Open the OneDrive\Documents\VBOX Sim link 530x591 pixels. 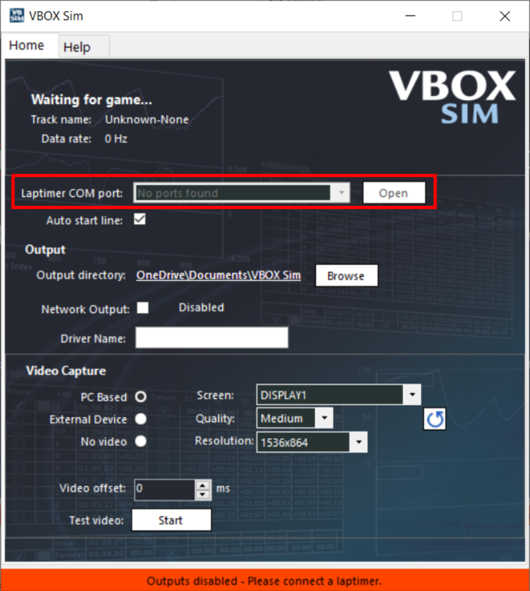pos(219,275)
